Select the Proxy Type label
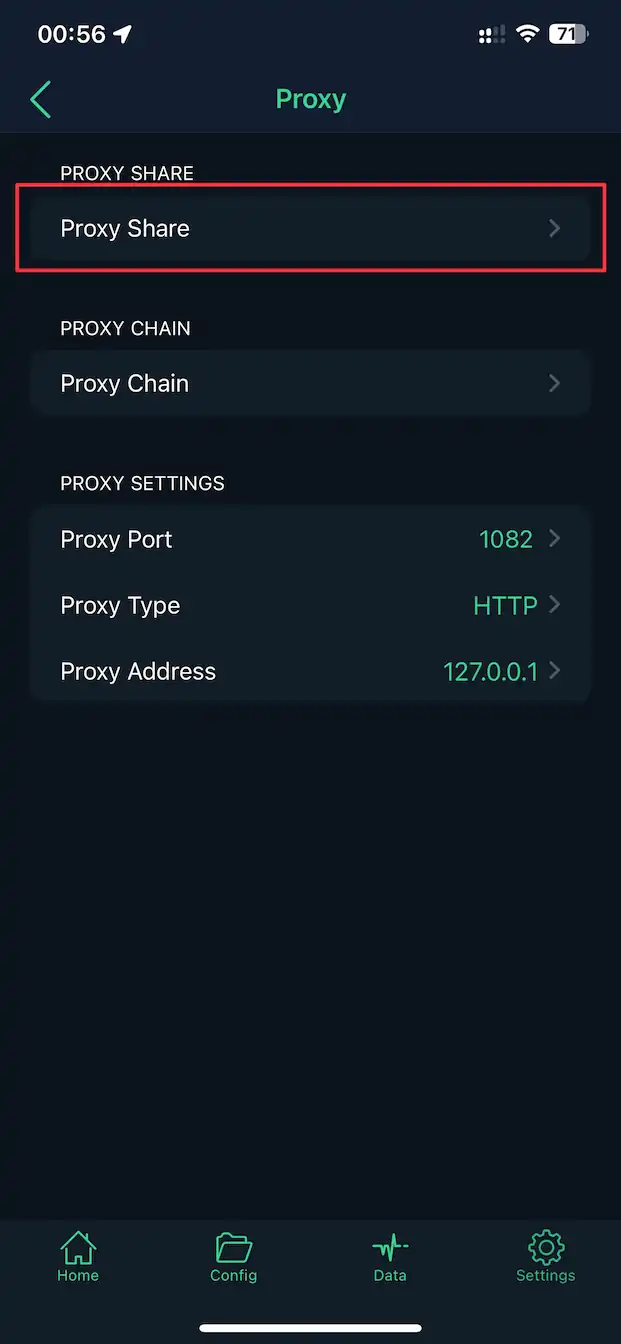 tap(120, 605)
